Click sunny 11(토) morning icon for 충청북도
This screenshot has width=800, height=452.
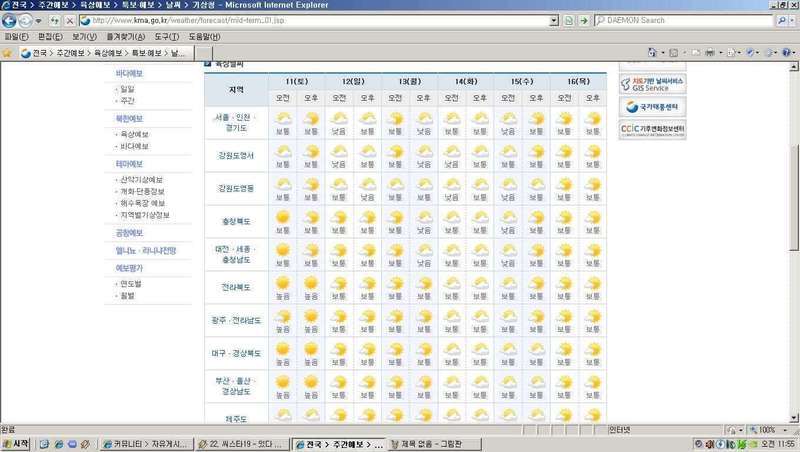pyautogui.click(x=283, y=217)
